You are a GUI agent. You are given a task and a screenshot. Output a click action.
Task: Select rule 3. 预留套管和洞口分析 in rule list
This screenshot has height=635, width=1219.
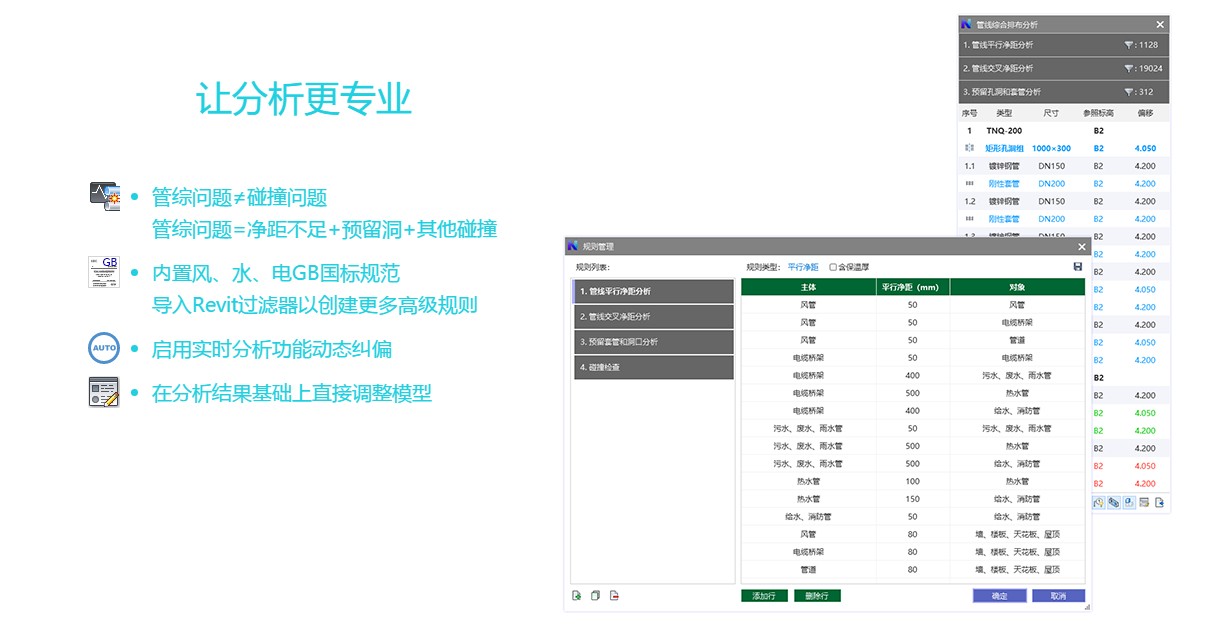[652, 342]
